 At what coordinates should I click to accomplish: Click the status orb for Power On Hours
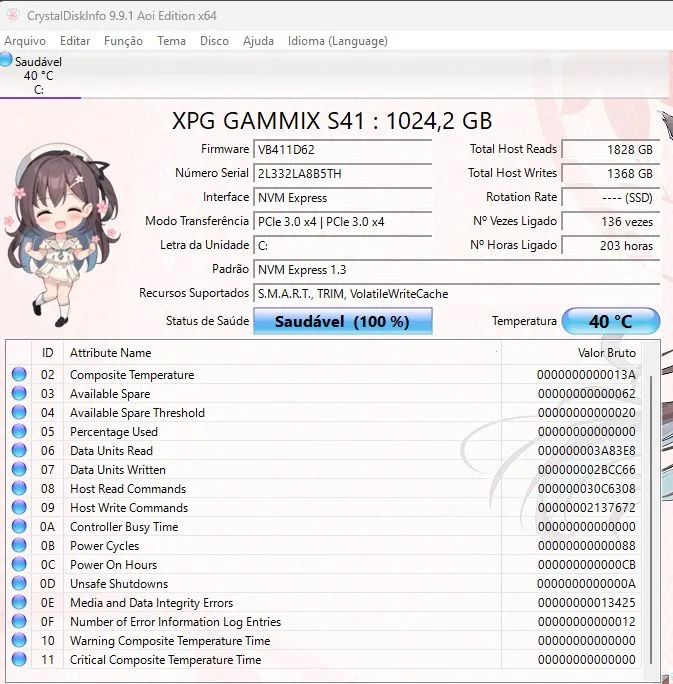[19, 564]
